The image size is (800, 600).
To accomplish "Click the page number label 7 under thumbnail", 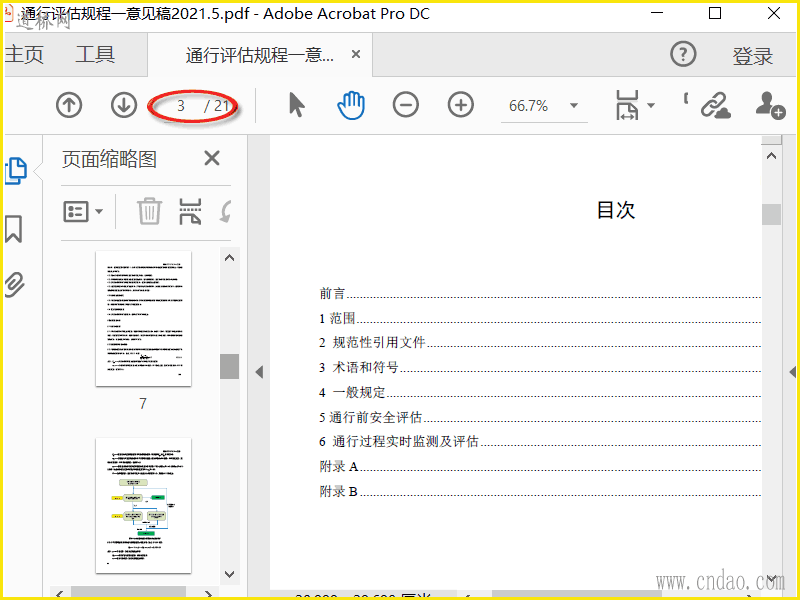I will click(x=143, y=404).
